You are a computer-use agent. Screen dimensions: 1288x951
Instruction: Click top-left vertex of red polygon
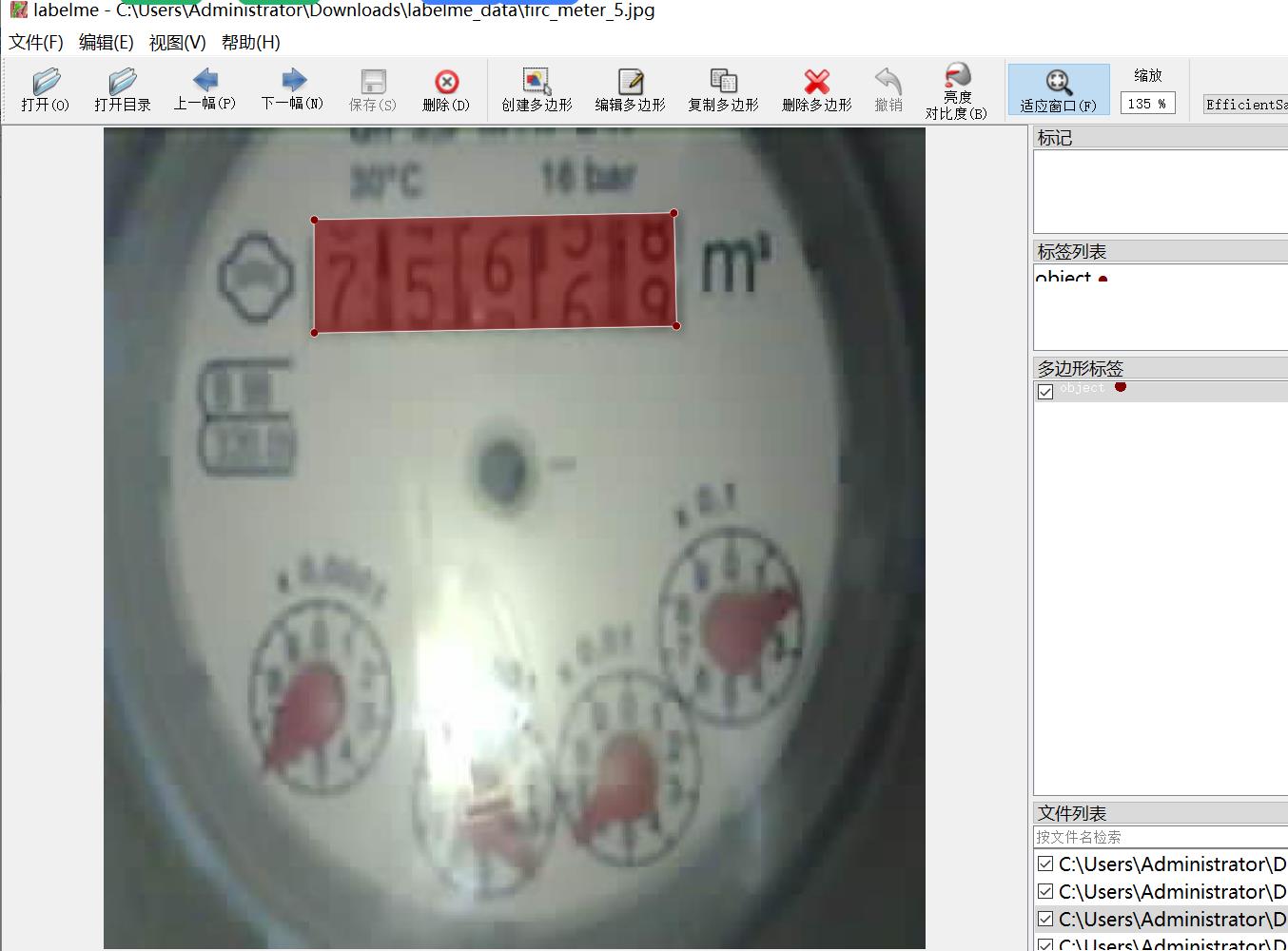(314, 221)
